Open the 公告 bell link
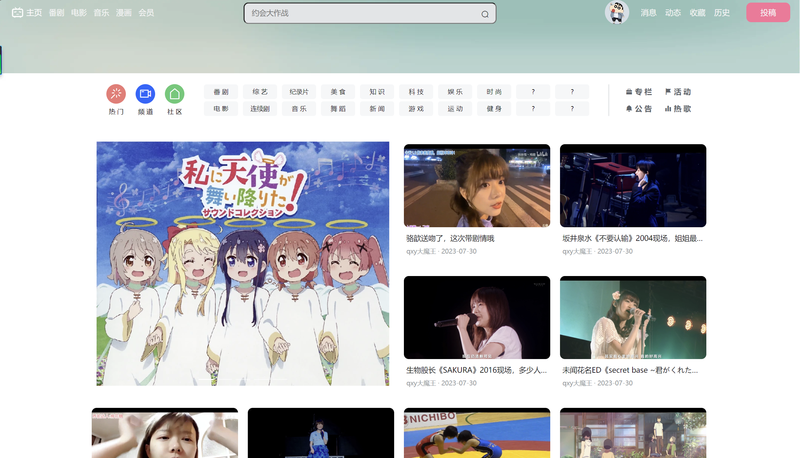Screen dimensions: 800x458 [639, 109]
